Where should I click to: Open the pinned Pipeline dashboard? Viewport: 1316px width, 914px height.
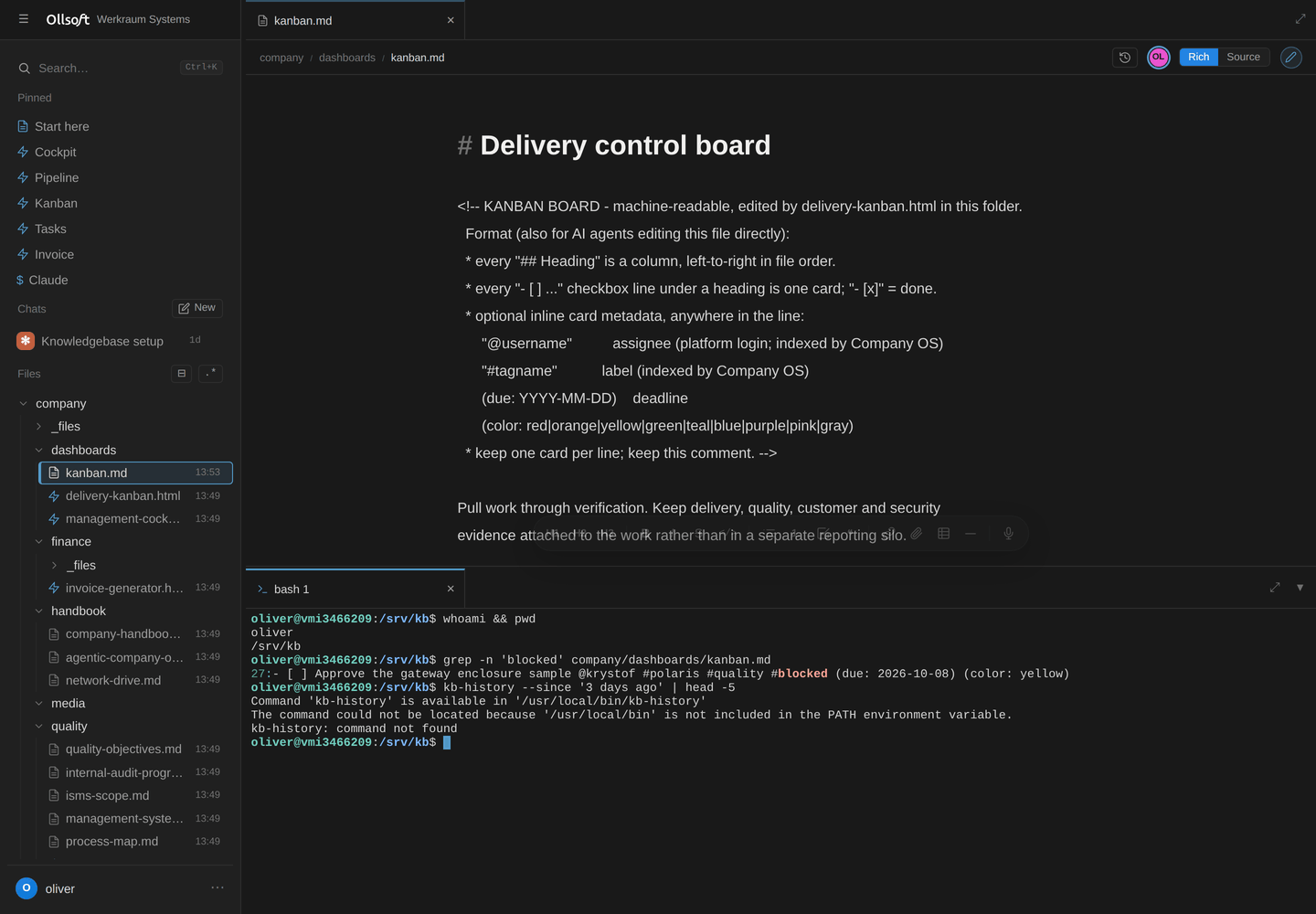pyautogui.click(x=57, y=177)
